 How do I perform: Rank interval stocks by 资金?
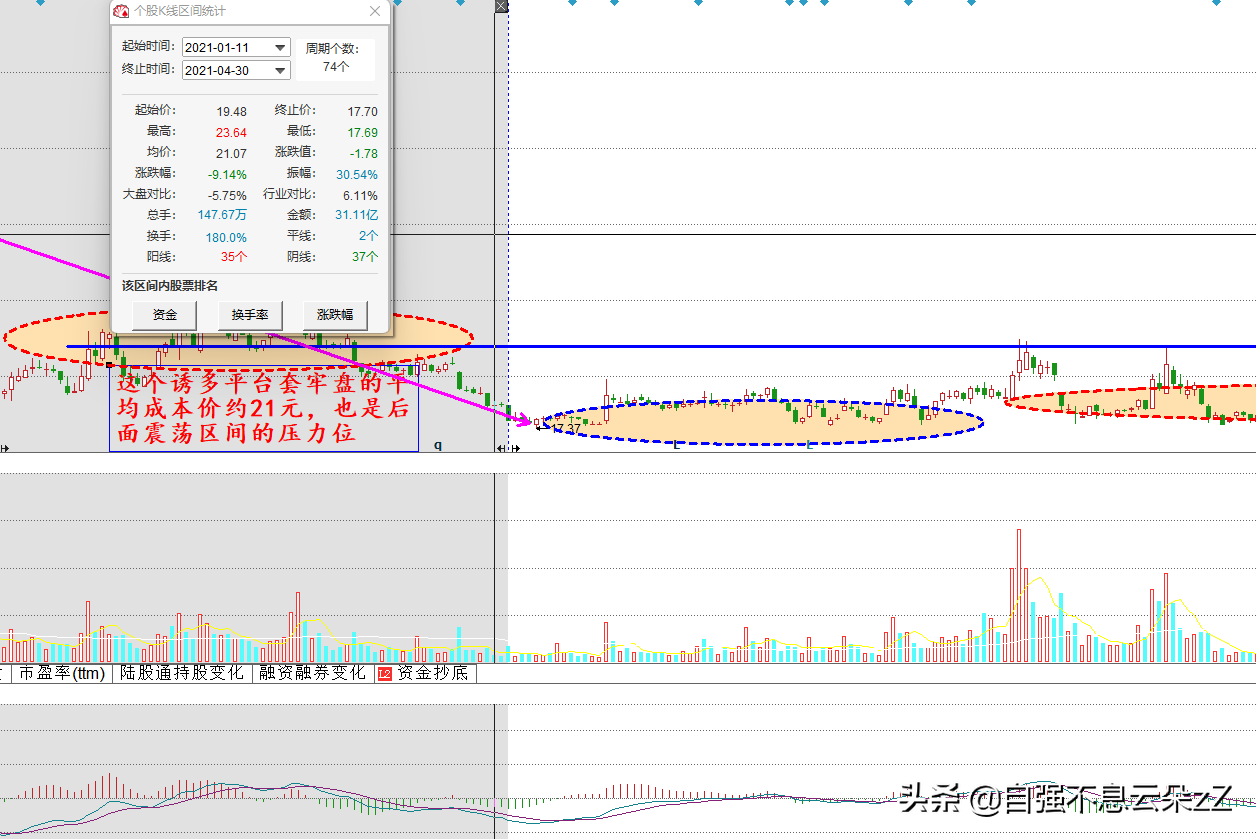tap(165, 315)
